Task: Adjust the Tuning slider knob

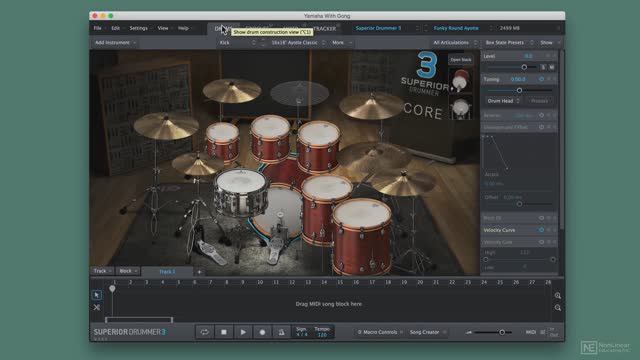Action: (x=519, y=90)
